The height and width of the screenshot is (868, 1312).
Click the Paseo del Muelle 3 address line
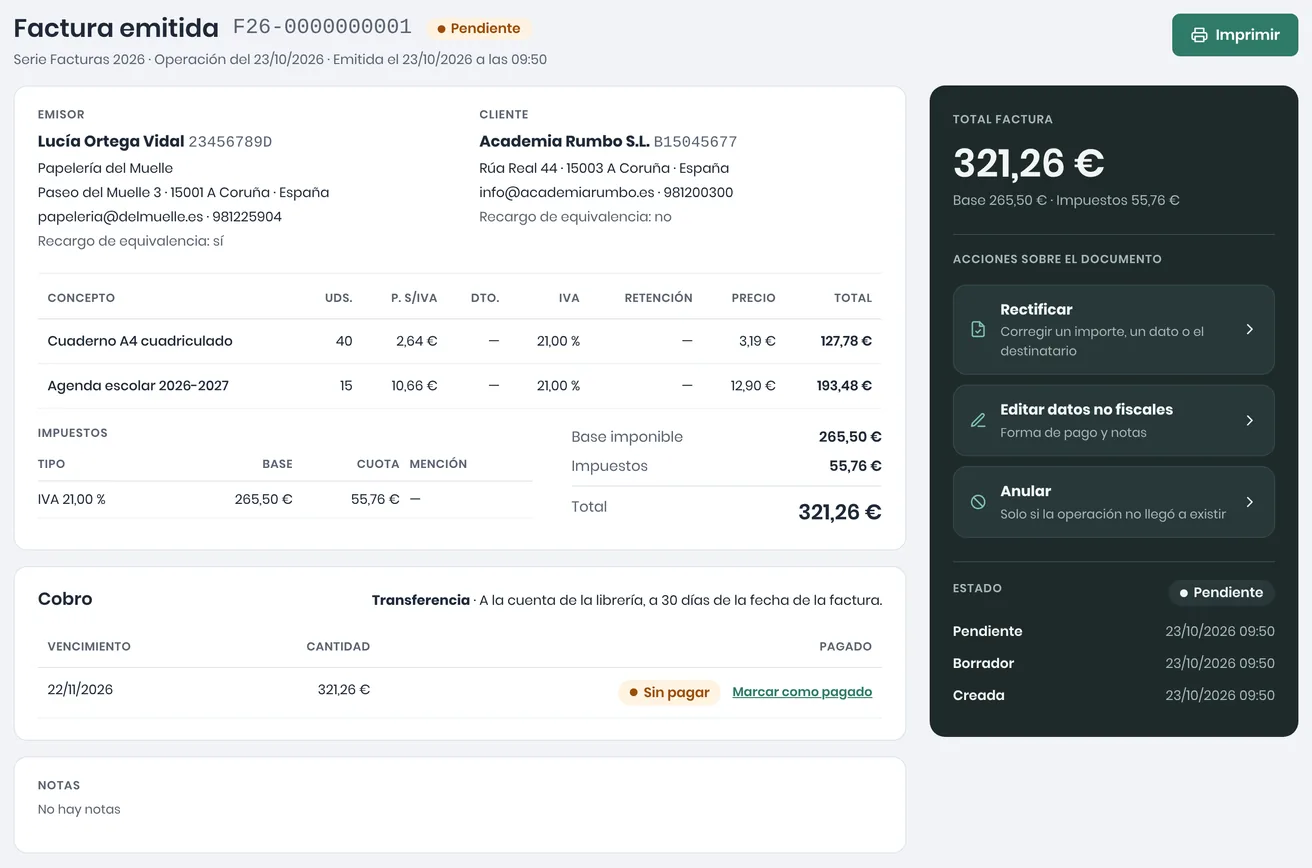coord(183,192)
